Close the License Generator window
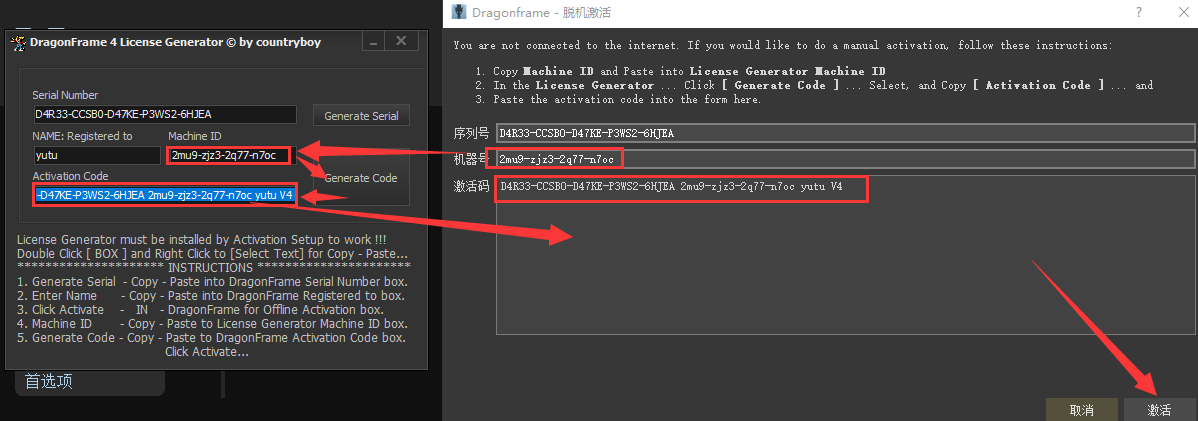 point(401,41)
